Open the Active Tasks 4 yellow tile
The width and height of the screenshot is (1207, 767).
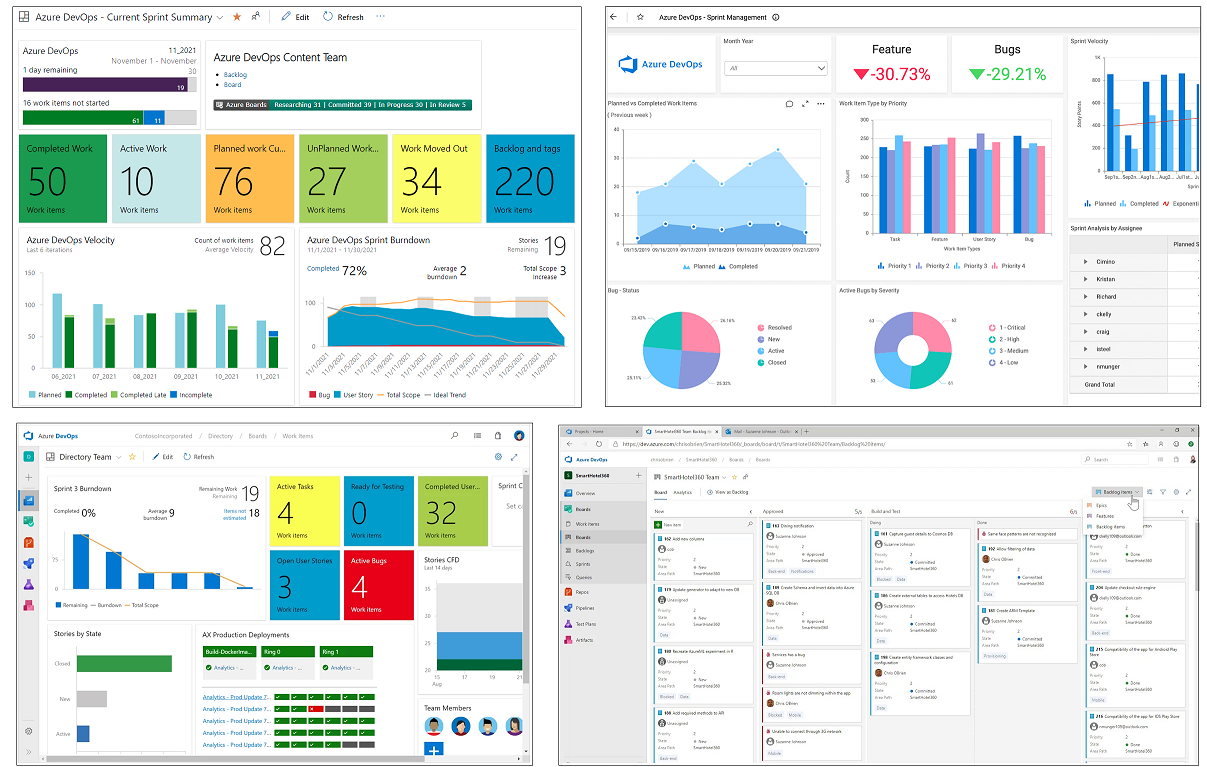(304, 509)
